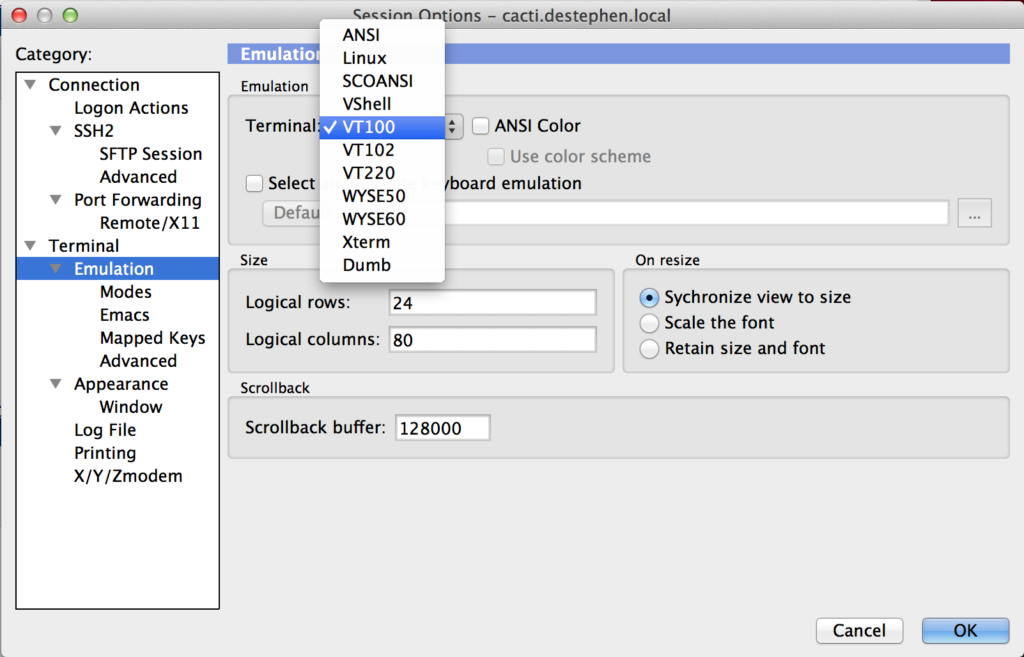Click the Logical columns field
Screen dimensions: 1024x657
click(492, 340)
